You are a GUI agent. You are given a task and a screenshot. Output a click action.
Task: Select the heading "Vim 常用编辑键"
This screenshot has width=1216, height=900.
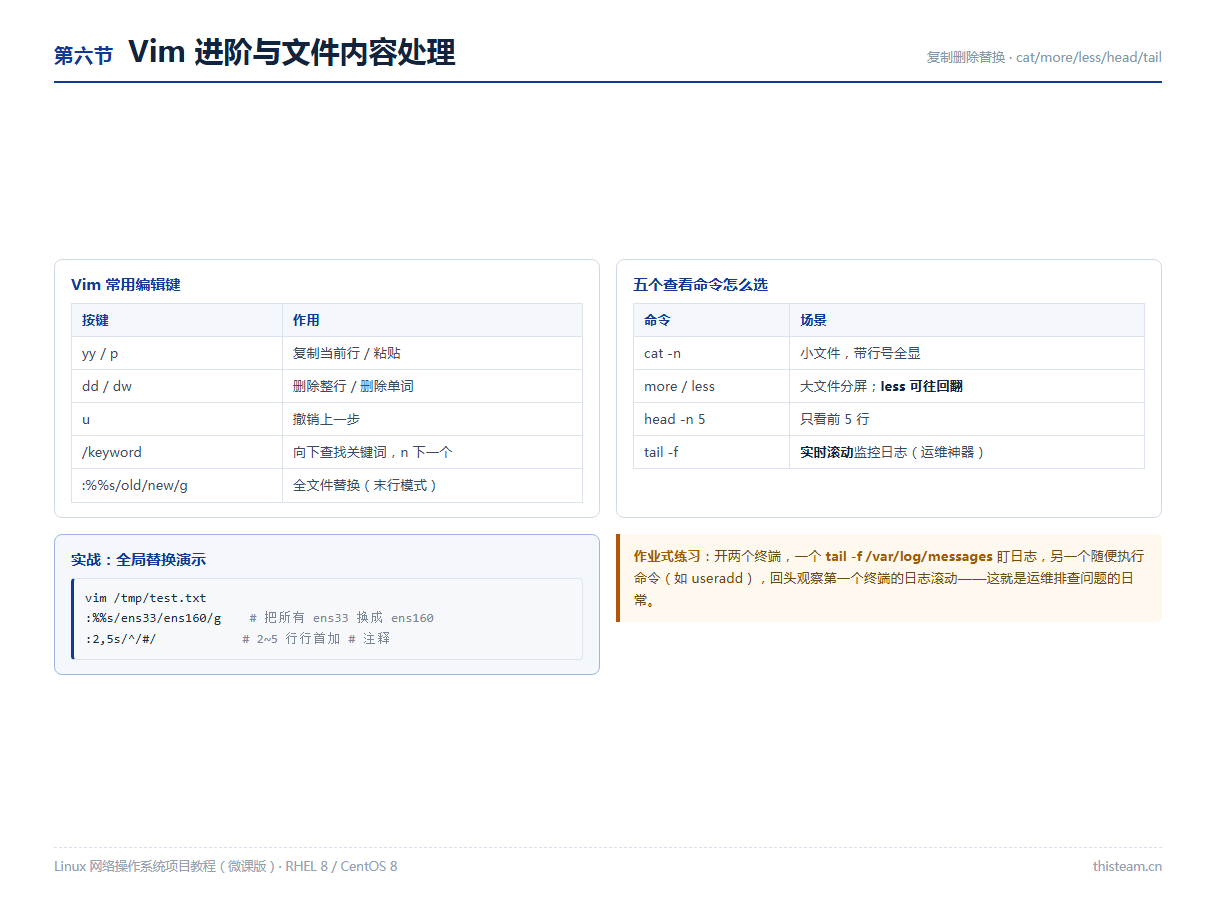126,285
